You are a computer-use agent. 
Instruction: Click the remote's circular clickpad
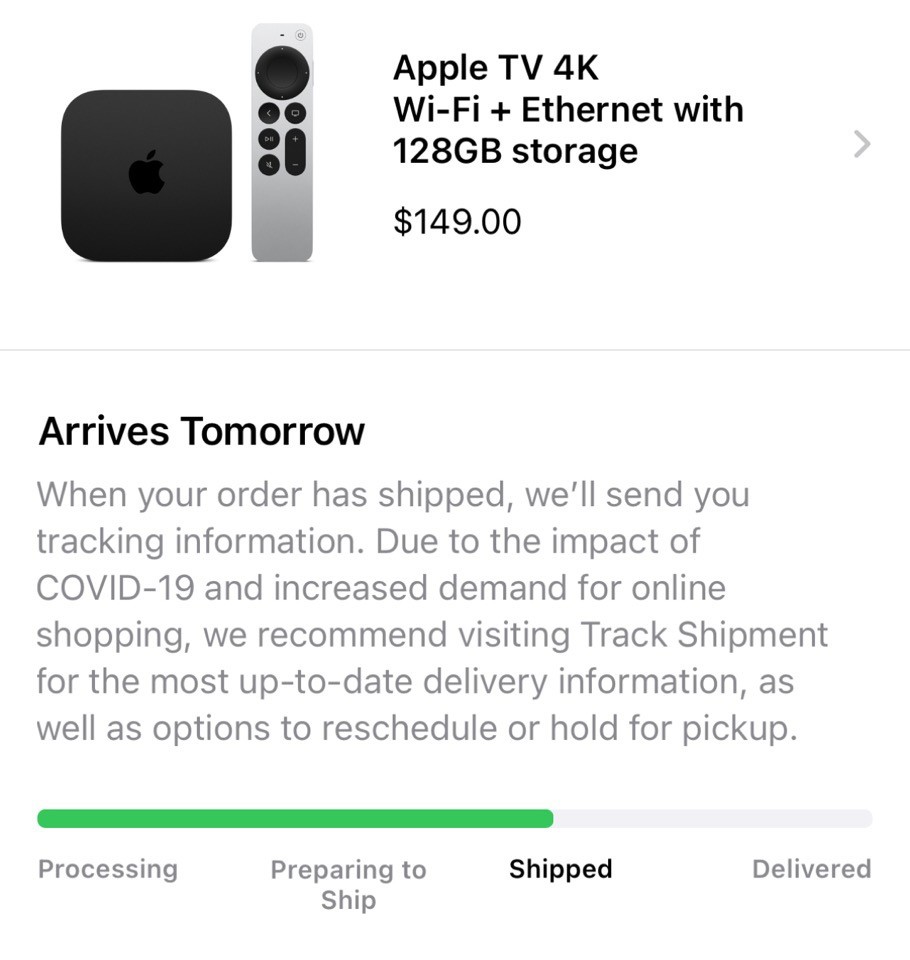pos(282,73)
